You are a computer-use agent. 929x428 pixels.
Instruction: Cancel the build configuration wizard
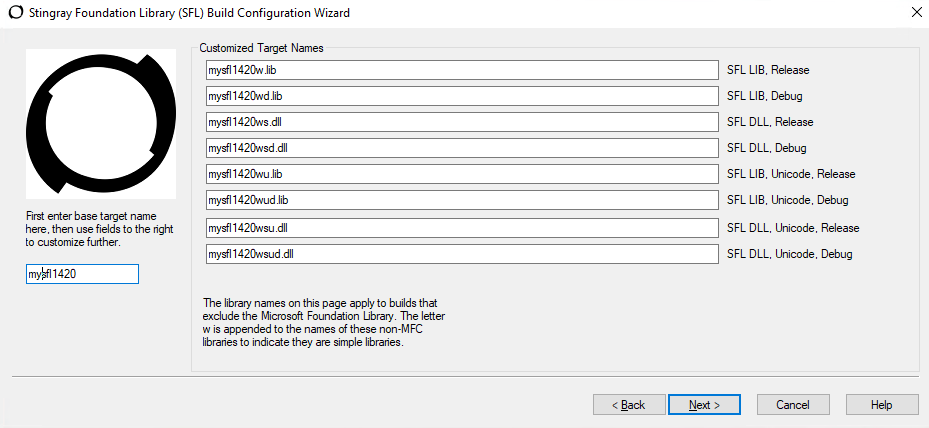coord(793,405)
